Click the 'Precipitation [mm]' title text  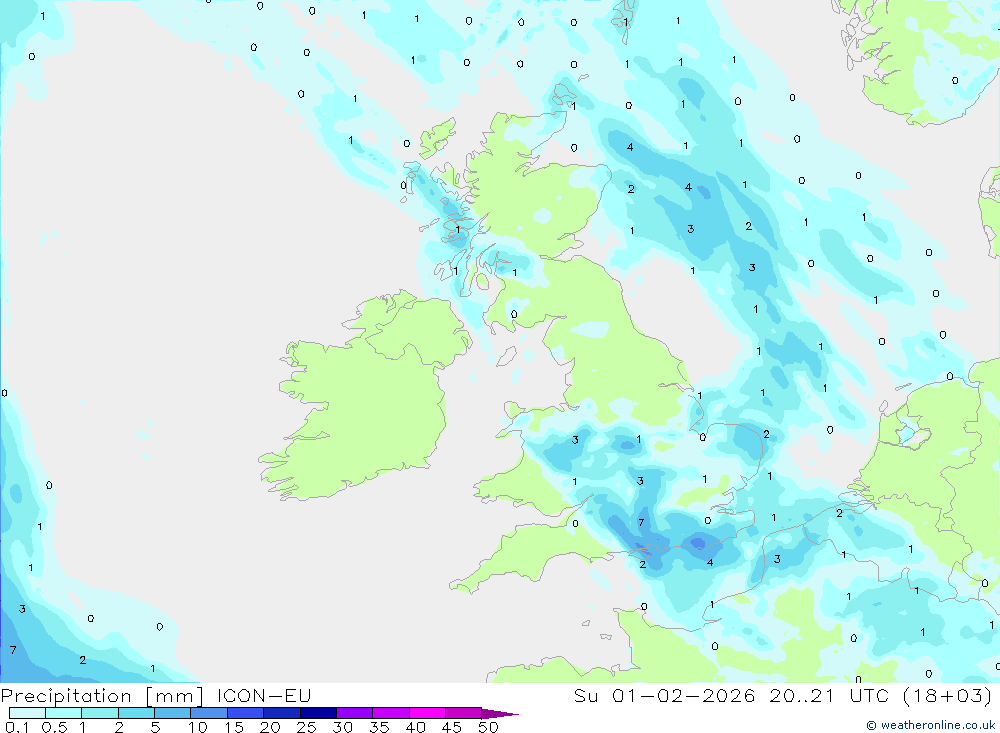(102, 695)
